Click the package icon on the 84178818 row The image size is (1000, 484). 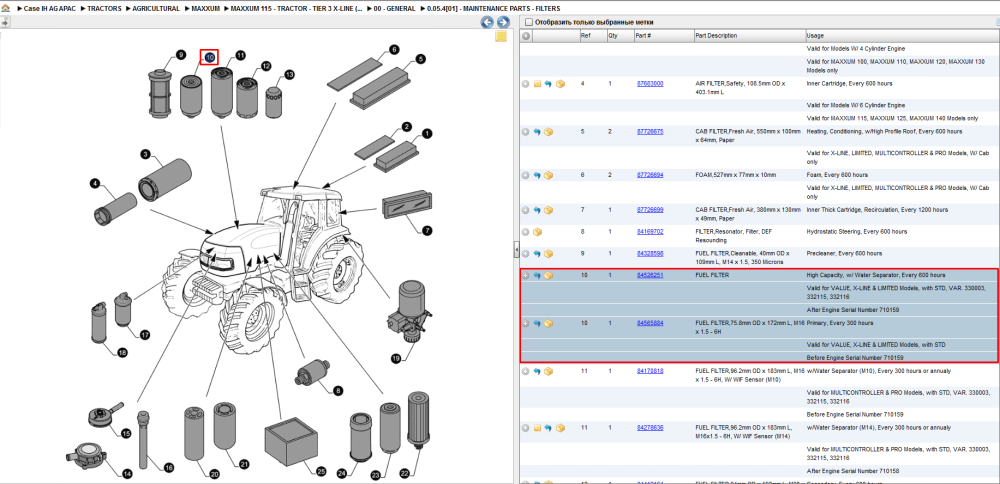[x=548, y=371]
